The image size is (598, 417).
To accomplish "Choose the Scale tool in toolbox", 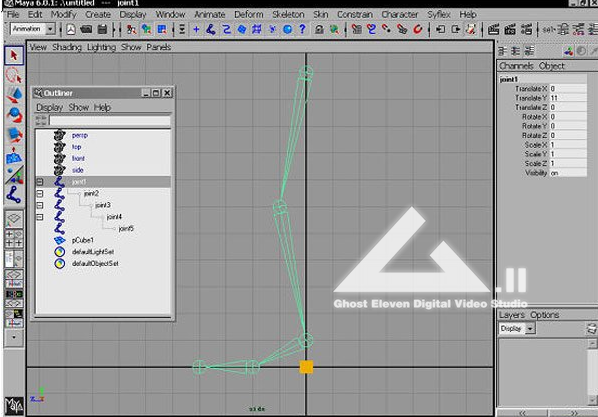I will point(14,135).
